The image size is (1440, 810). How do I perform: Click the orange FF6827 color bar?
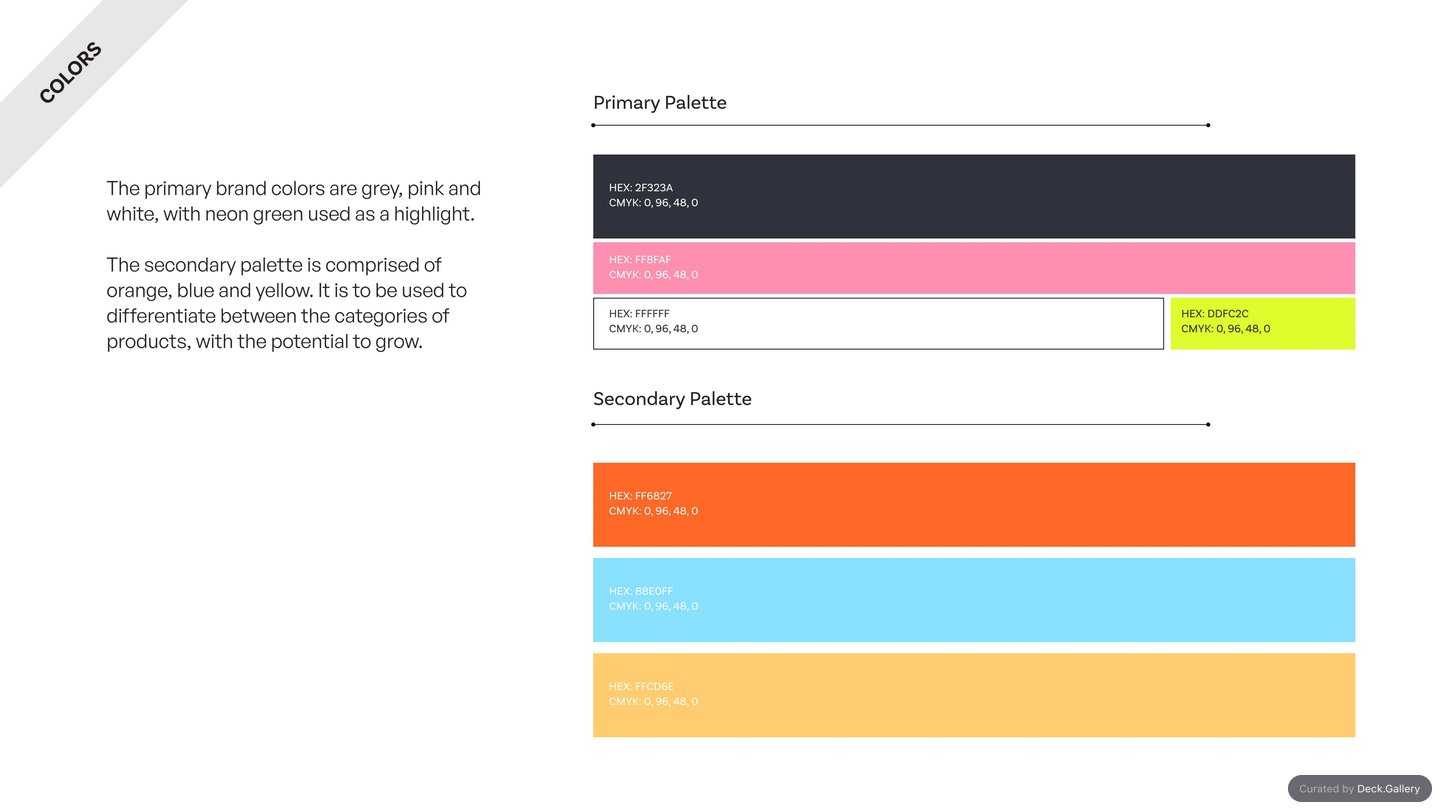coord(974,504)
